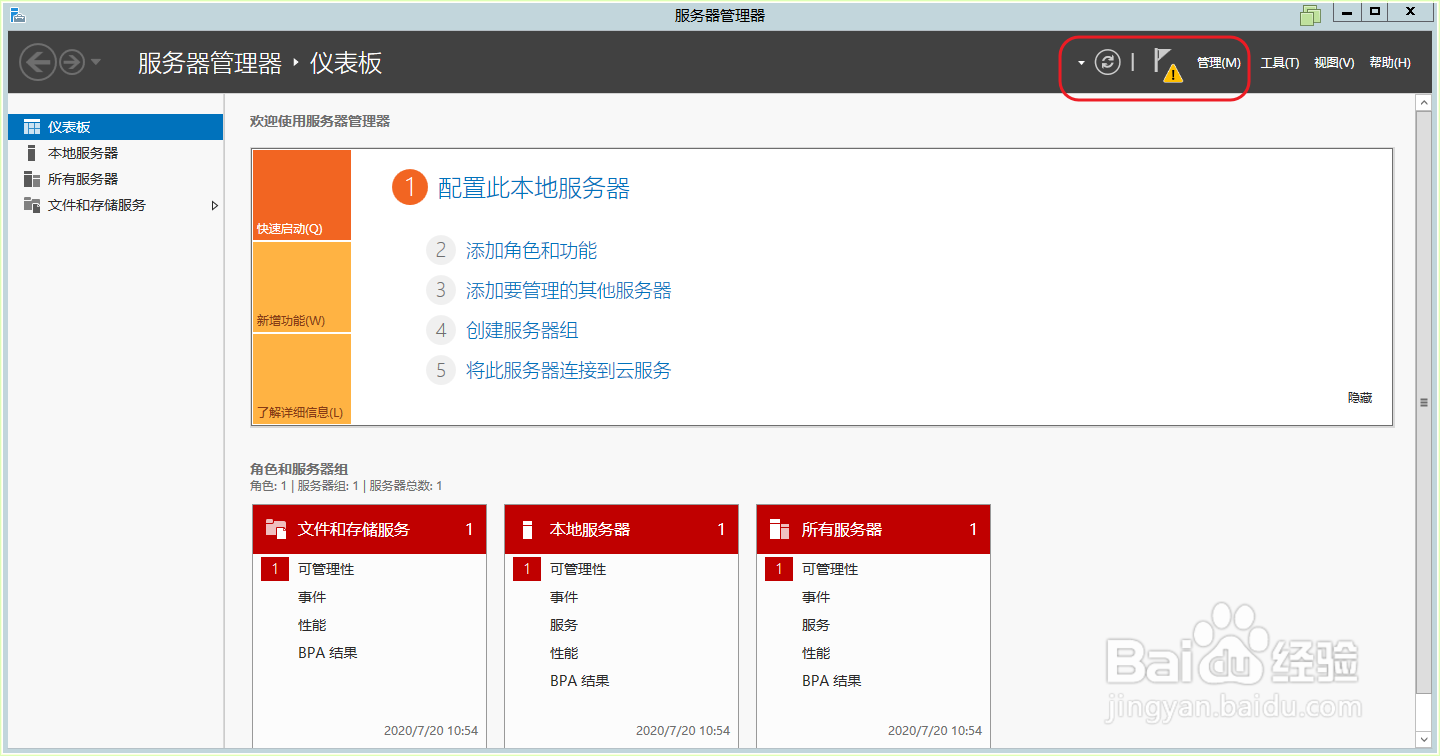1440x756 pixels.
Task: Open the notifications flag with warning badge
Action: (1166, 63)
